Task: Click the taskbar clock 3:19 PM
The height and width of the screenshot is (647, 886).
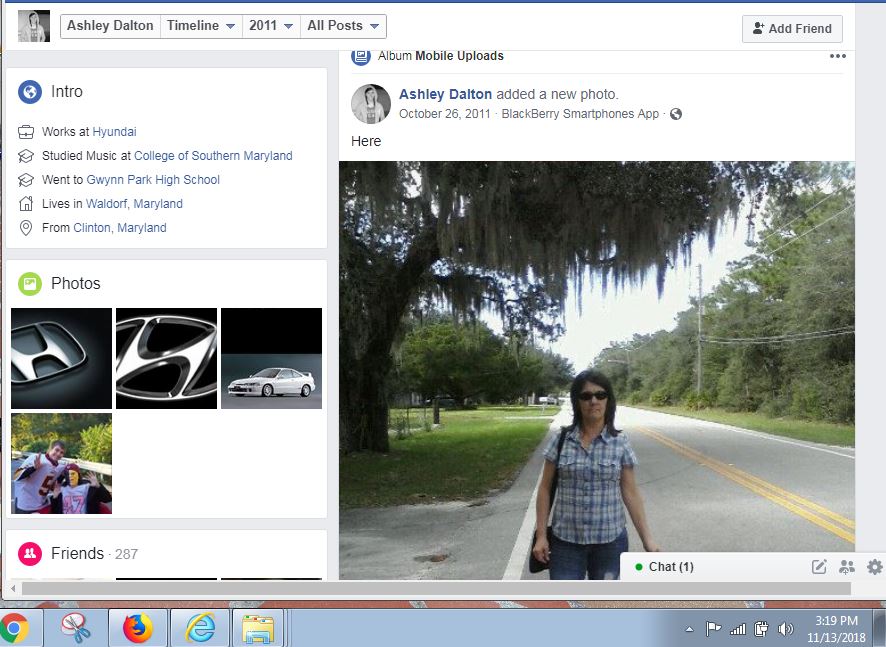Action: coord(836,621)
